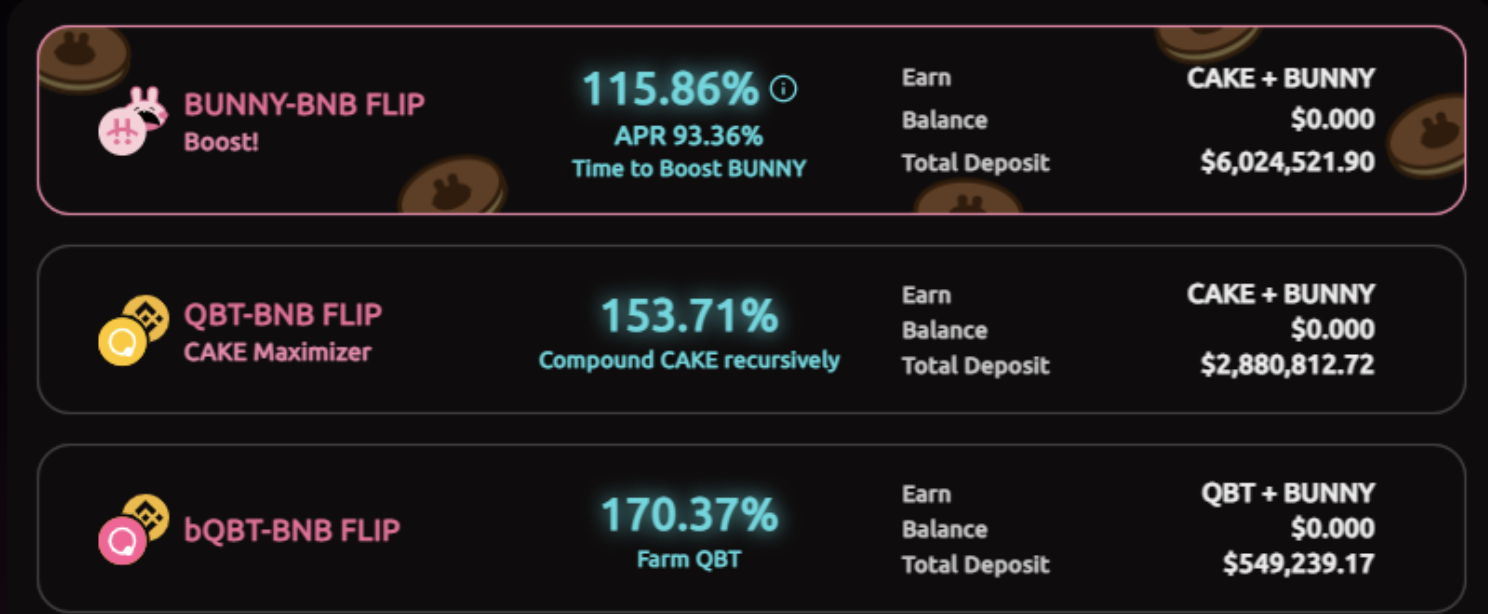Click the $6,024,521.90 total deposit
Viewport: 1488px width, 614px height.
click(1287, 162)
